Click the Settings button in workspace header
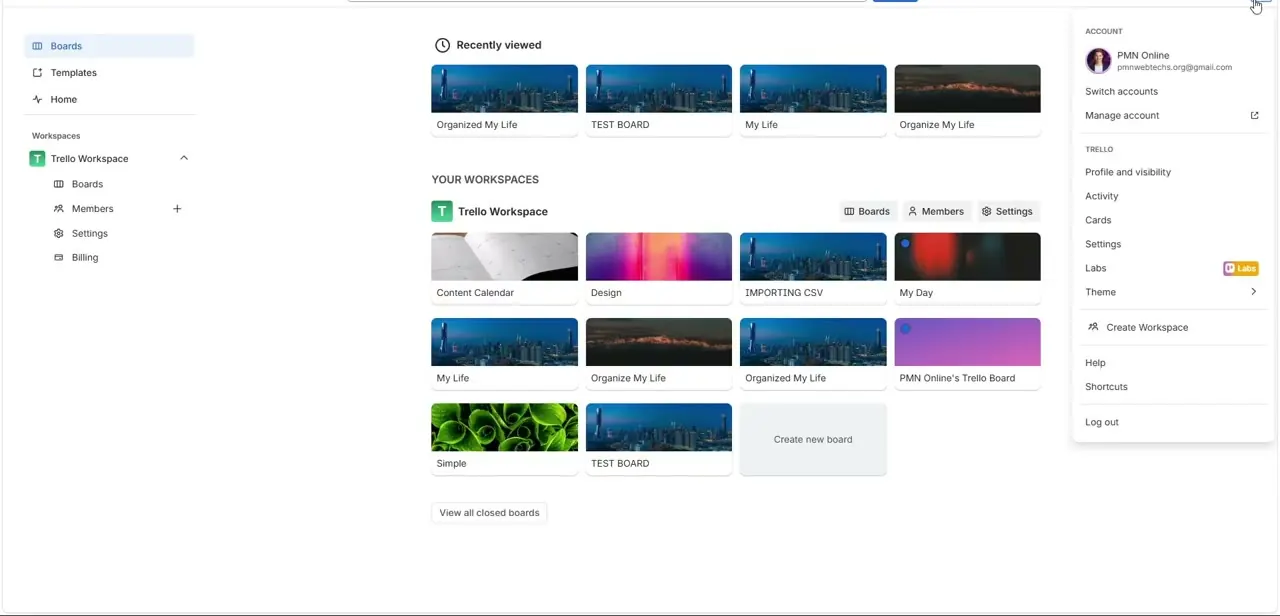 click(x=1008, y=212)
